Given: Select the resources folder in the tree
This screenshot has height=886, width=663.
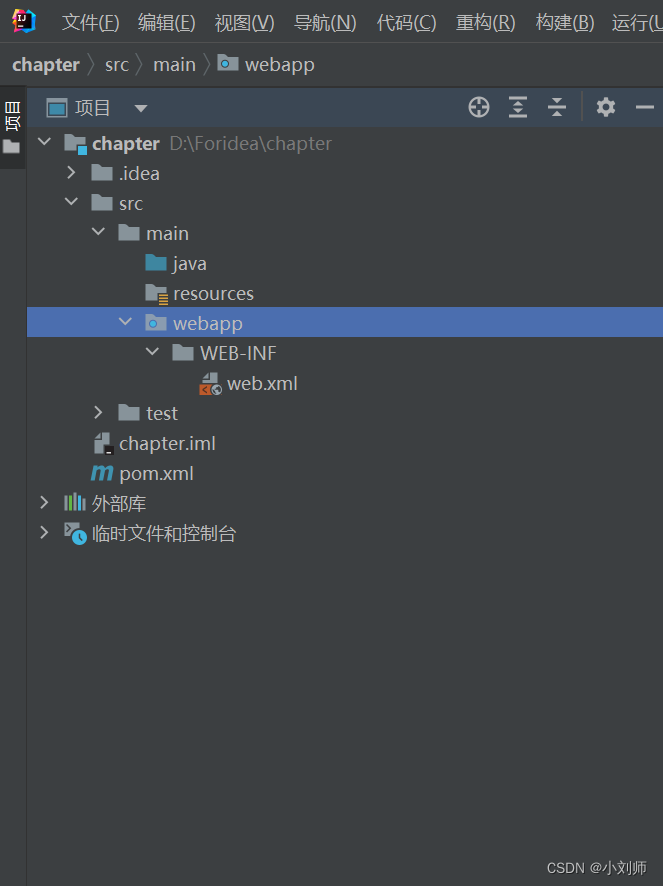Looking at the screenshot, I should 213,293.
